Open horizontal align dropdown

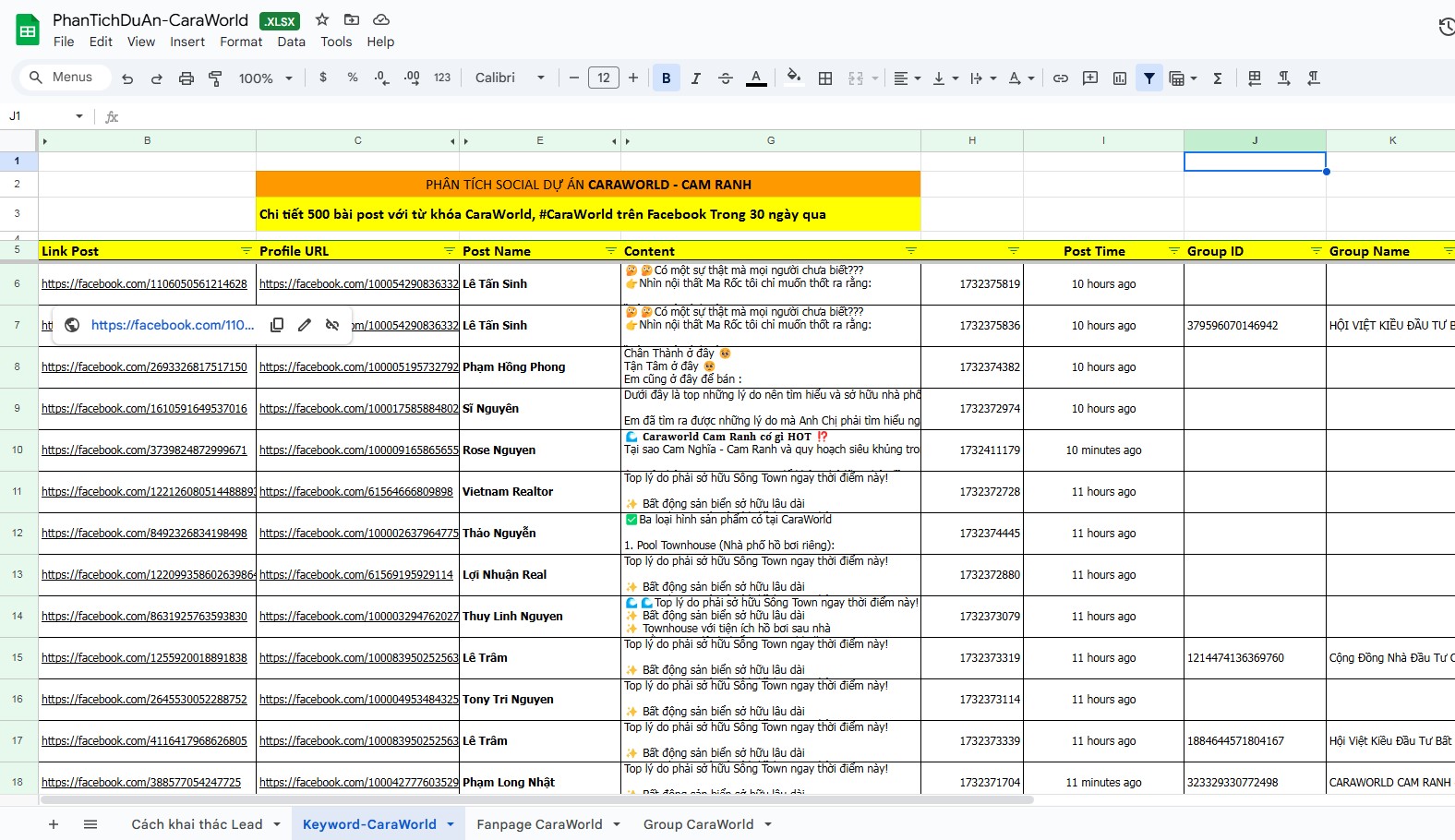[908, 78]
